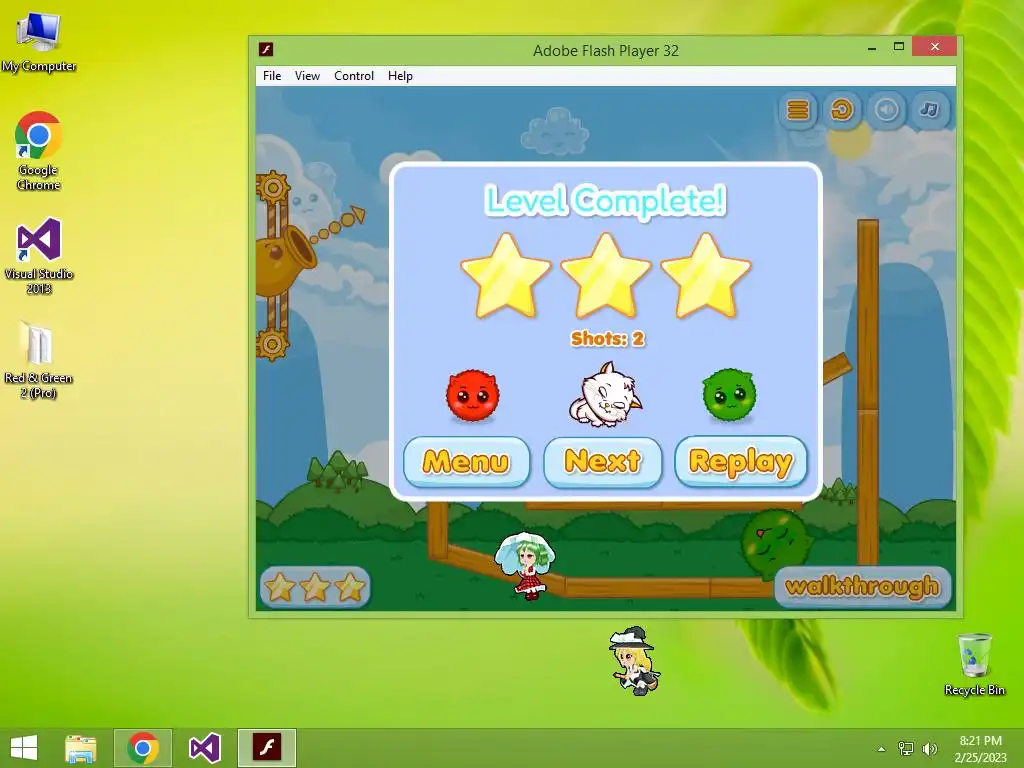Click the witch character on the desktop
1024x768 pixels.
click(x=633, y=660)
